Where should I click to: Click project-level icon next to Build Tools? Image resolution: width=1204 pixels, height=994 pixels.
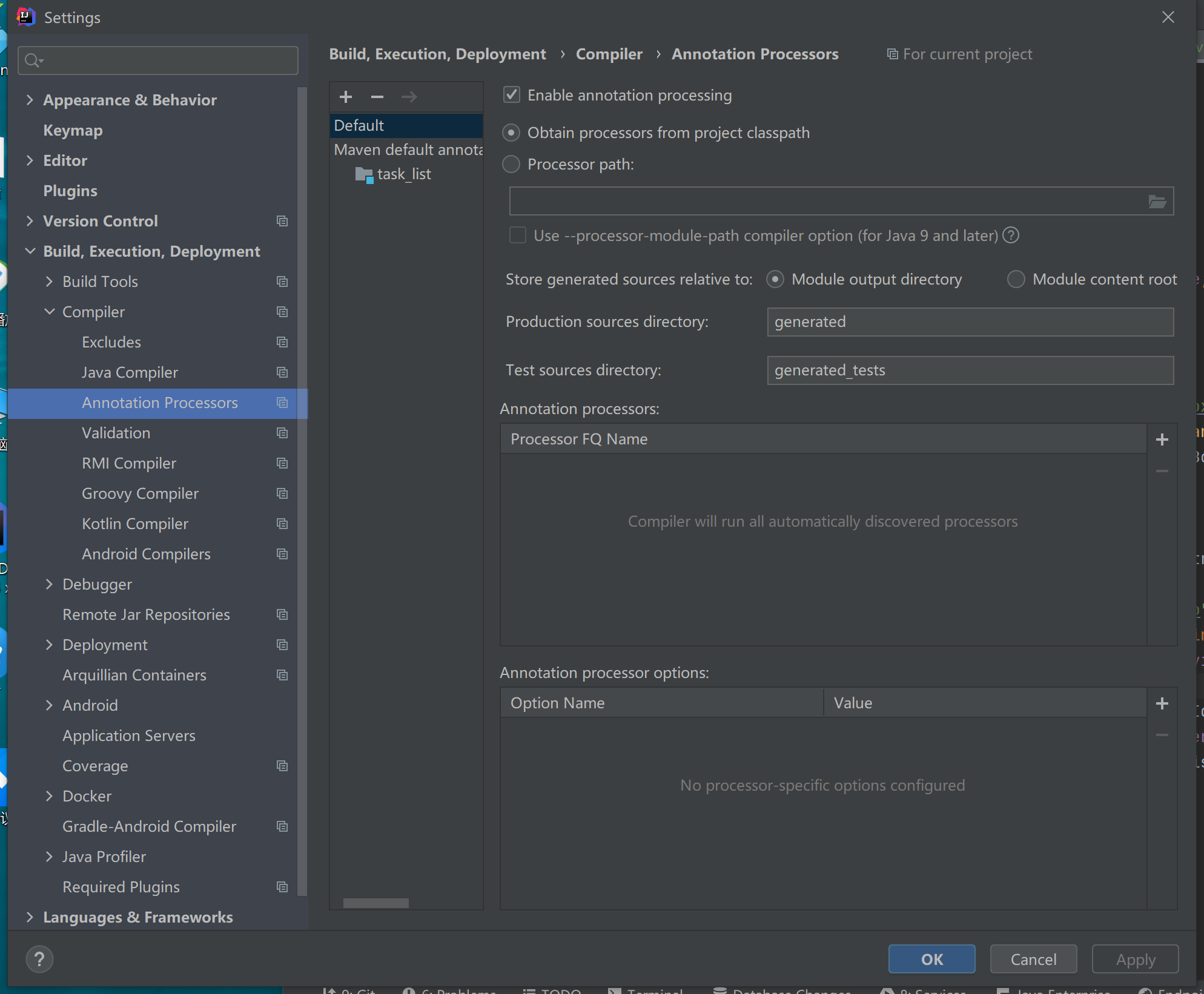(282, 281)
